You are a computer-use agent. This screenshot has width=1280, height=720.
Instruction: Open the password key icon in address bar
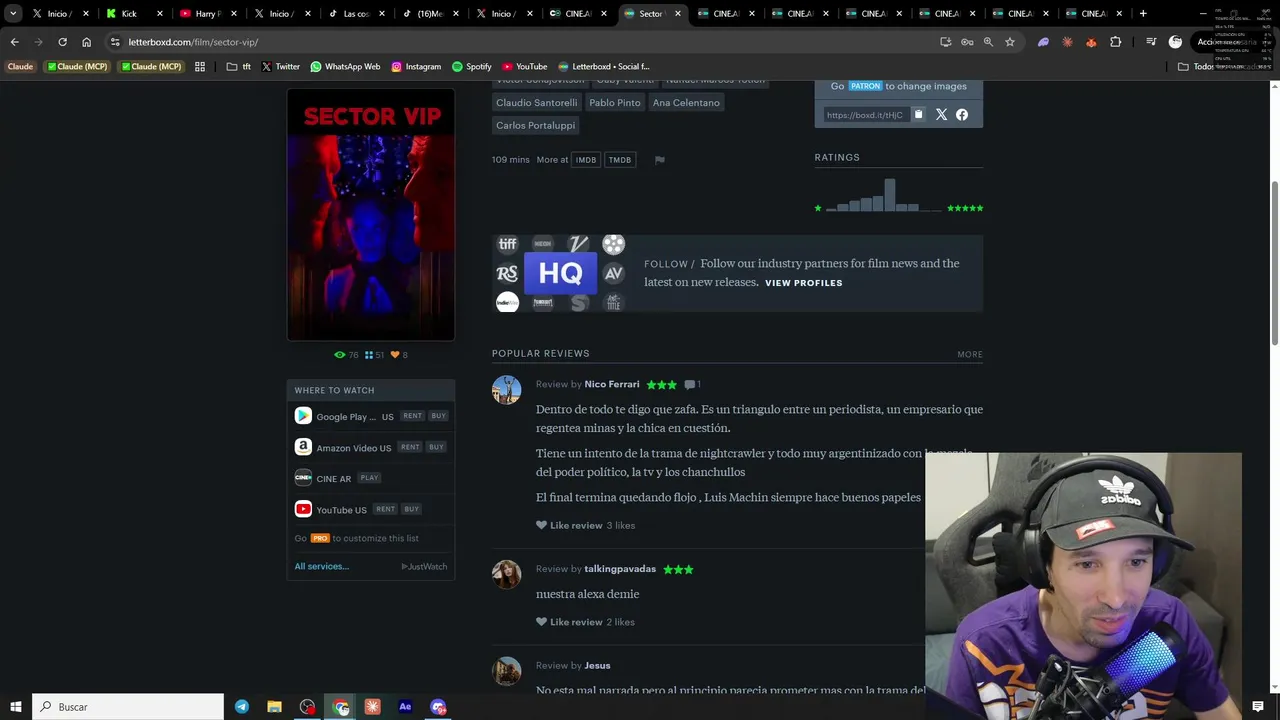pos(967,42)
